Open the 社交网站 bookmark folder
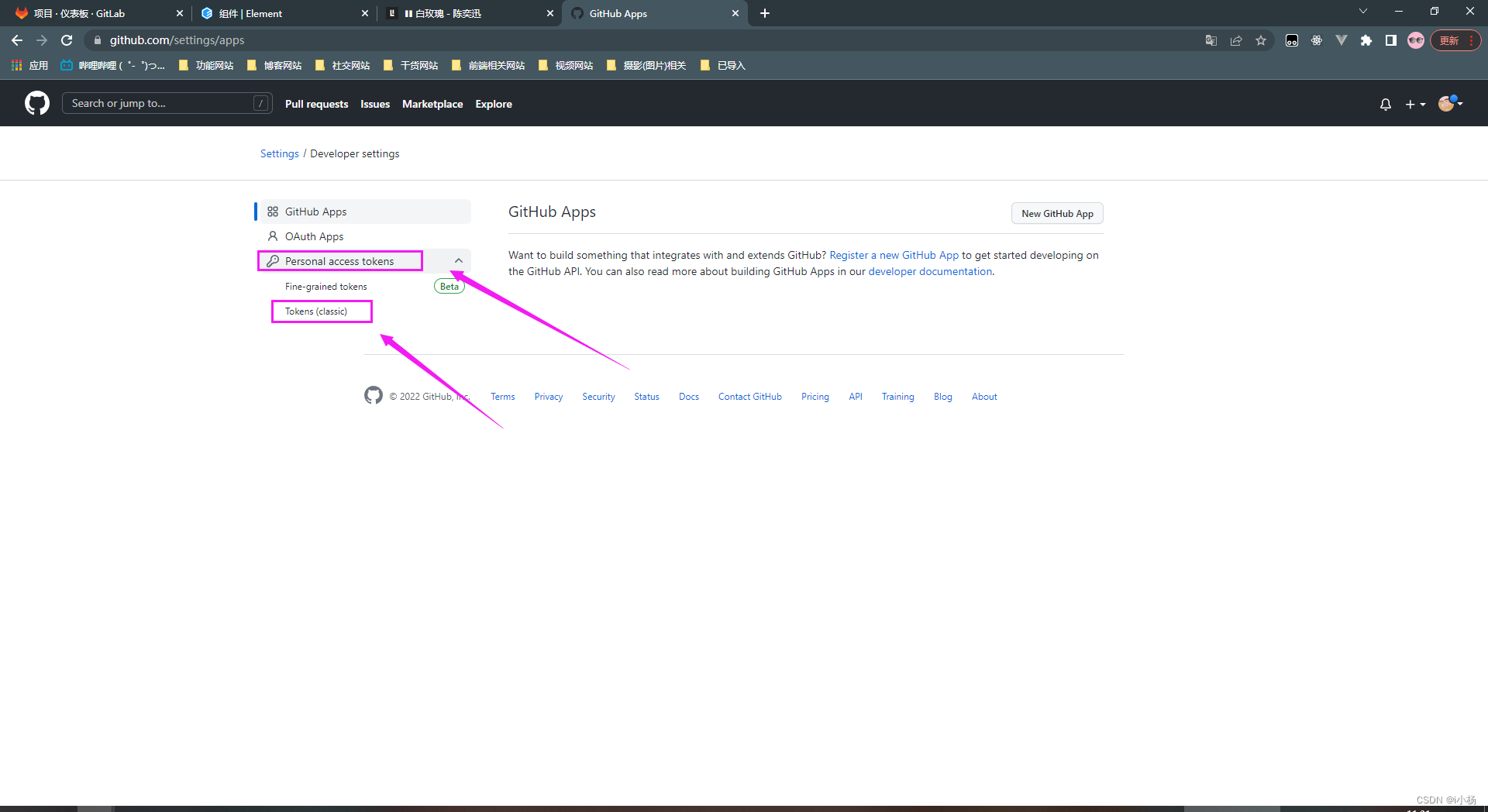This screenshot has width=1488, height=812. [x=343, y=65]
